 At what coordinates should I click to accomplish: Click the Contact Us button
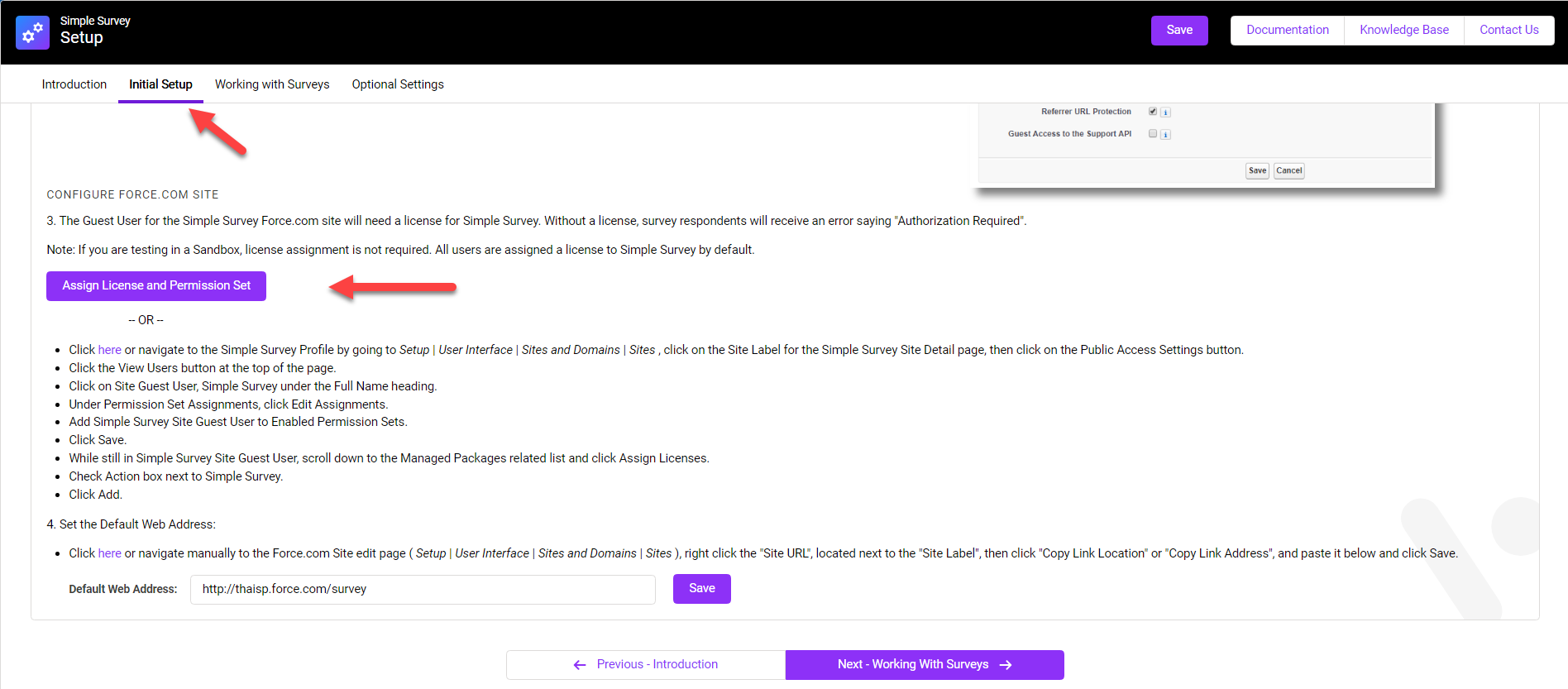coord(1509,31)
